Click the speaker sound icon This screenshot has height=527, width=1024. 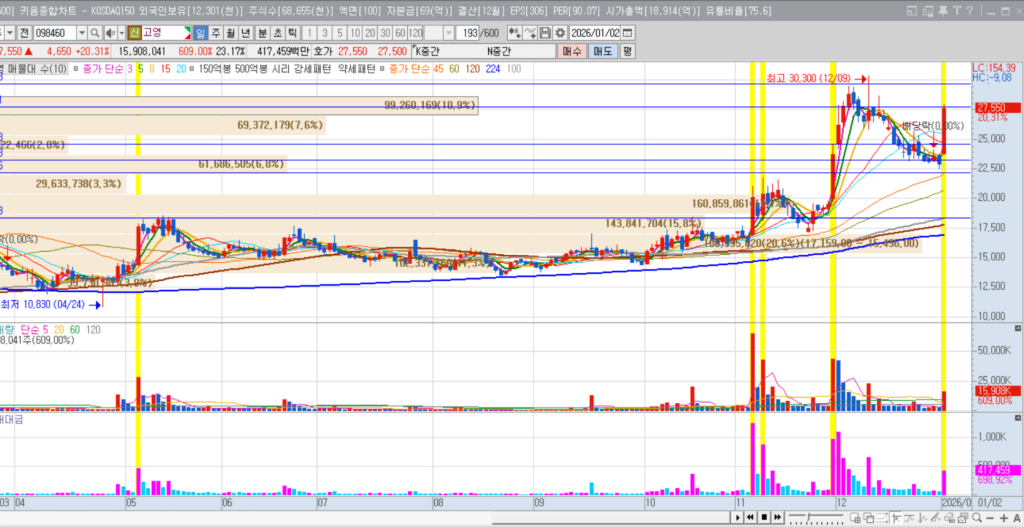click(109, 33)
